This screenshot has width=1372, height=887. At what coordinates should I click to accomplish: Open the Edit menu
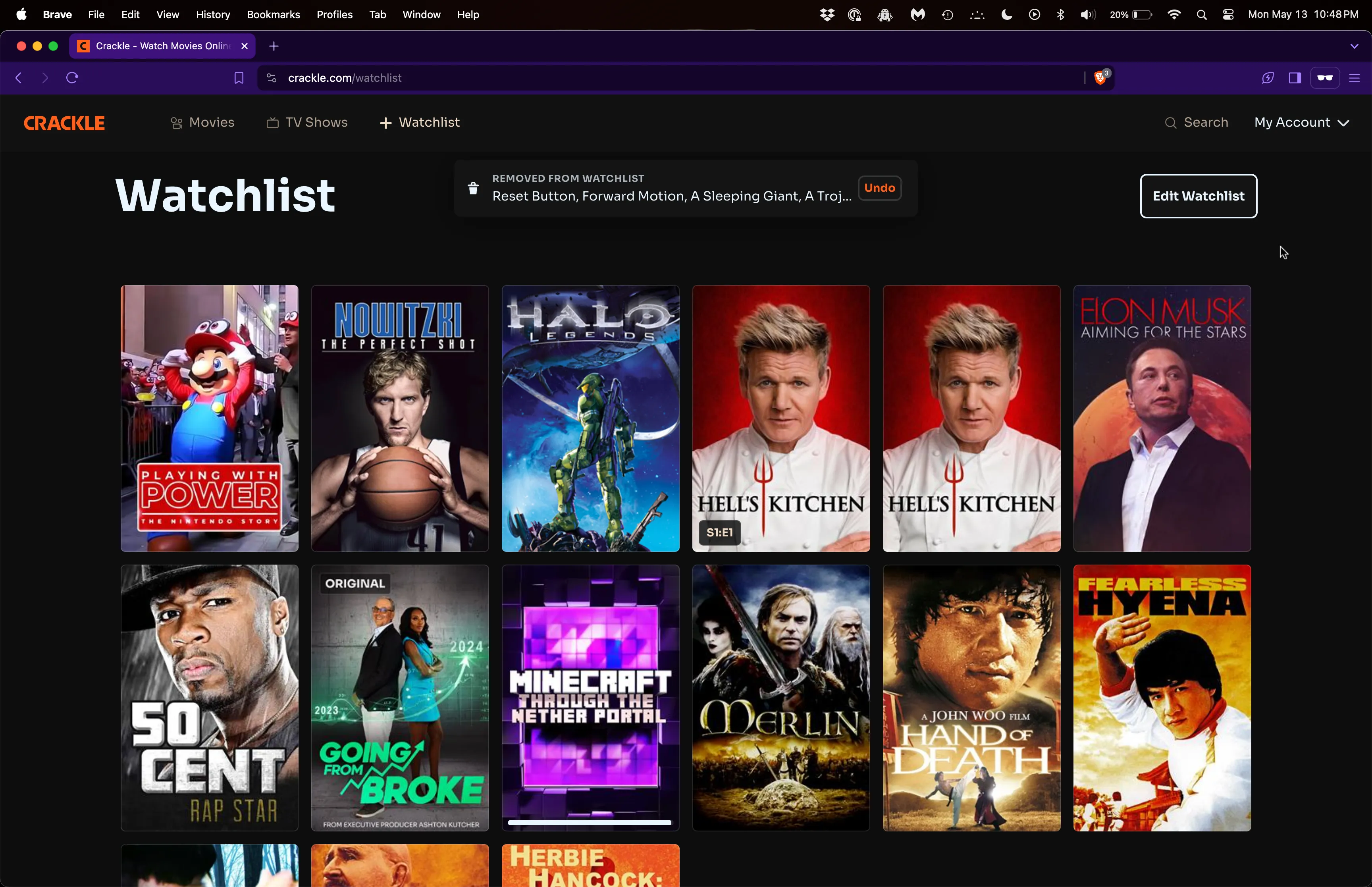pyautogui.click(x=131, y=14)
